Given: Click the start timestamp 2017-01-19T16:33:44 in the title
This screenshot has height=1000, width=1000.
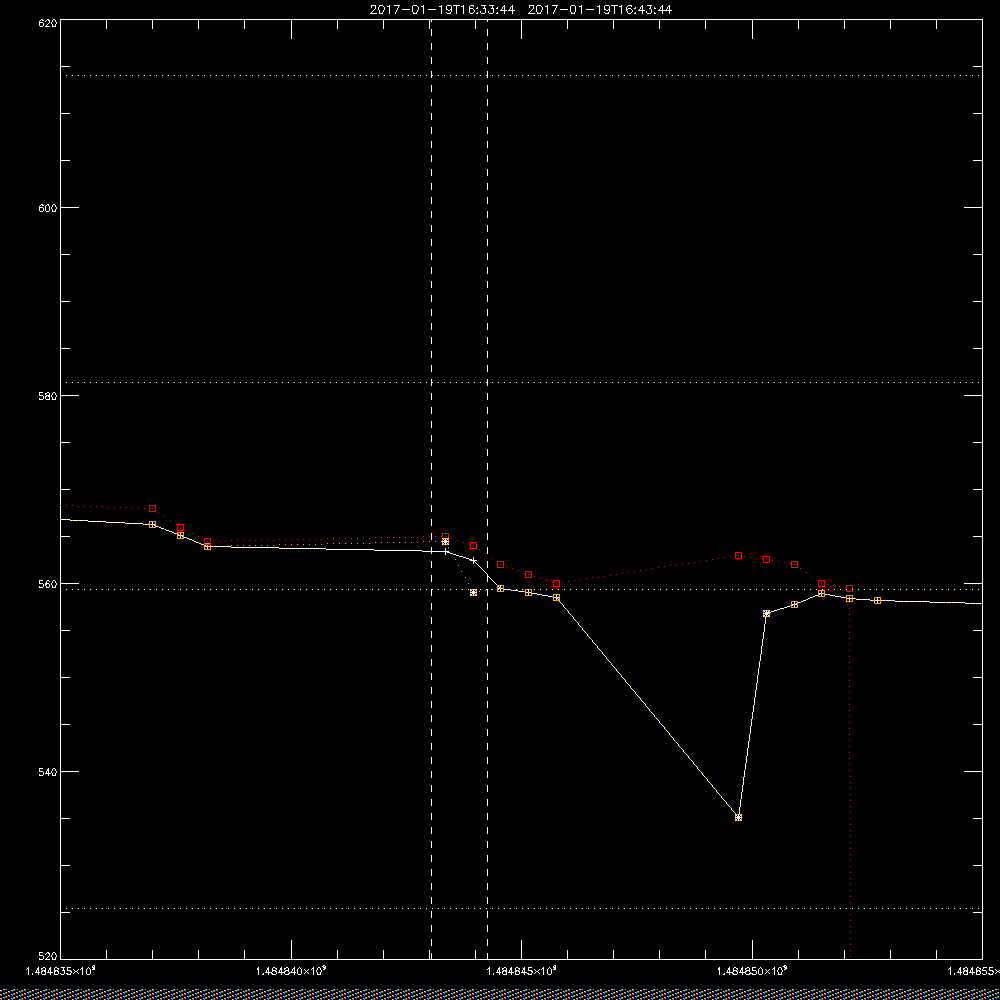Looking at the screenshot, I should click(442, 10).
